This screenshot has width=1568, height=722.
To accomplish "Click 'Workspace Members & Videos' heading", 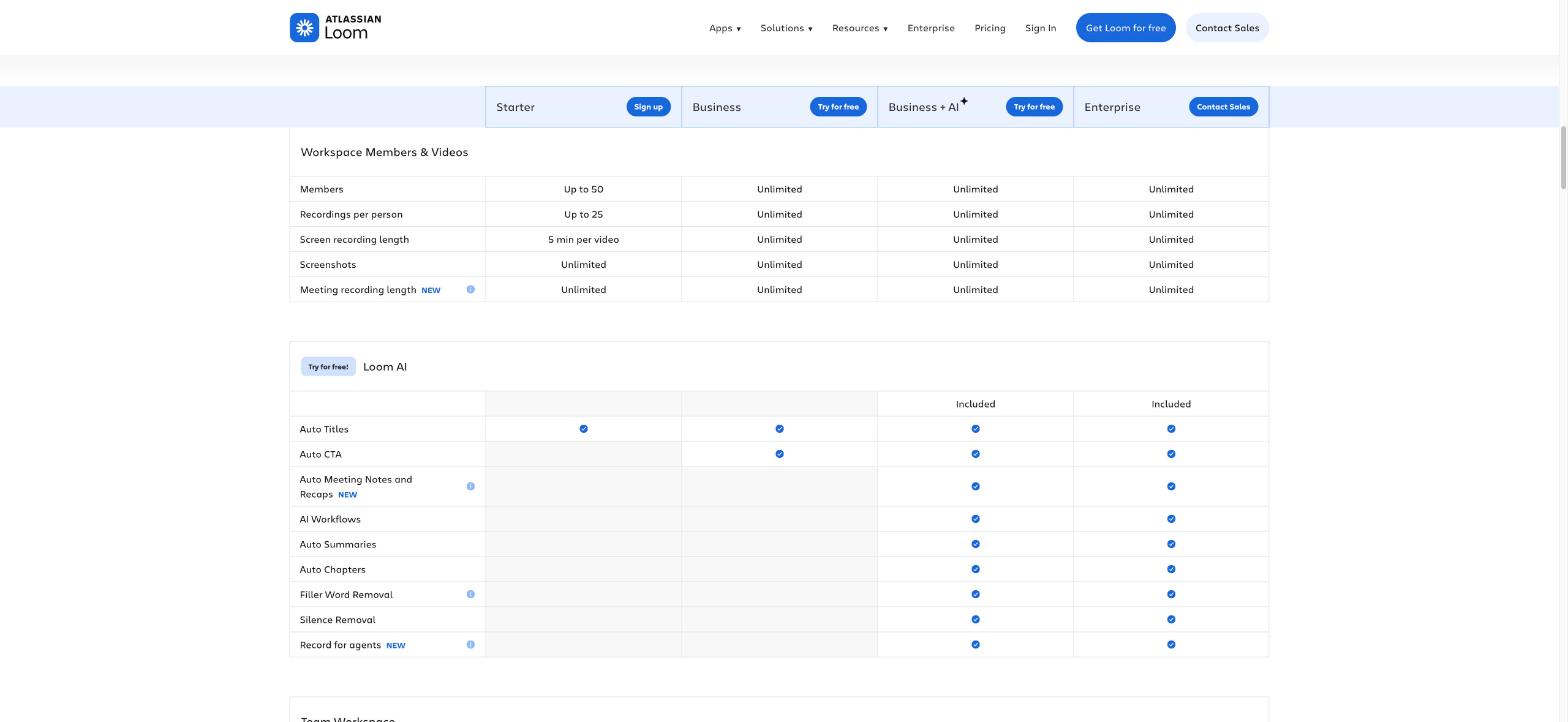I will pyautogui.click(x=384, y=153).
